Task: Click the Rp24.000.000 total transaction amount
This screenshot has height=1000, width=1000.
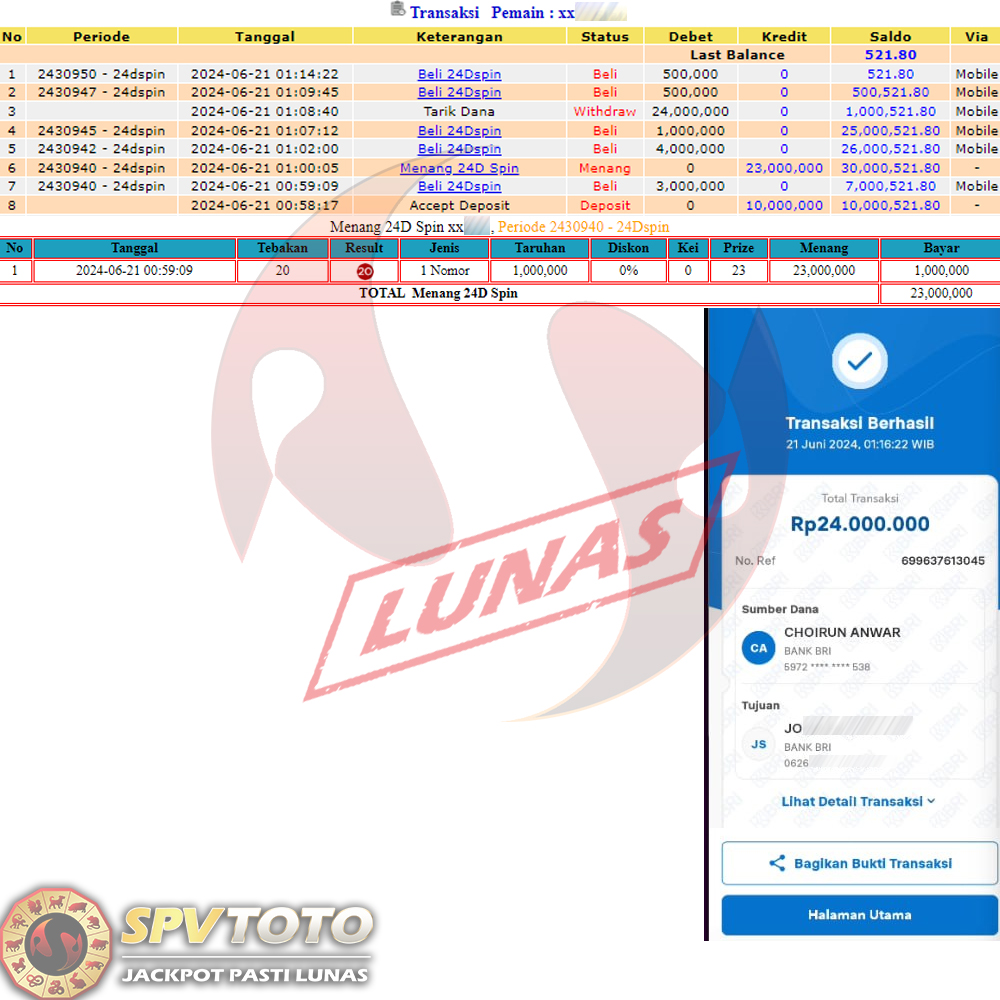Action: (859, 524)
